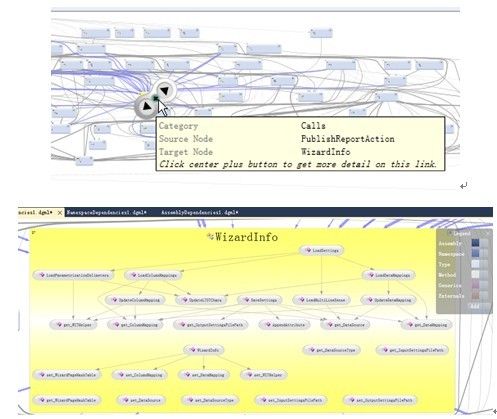Click the PublishReportAction value in the tooltip

348,139
